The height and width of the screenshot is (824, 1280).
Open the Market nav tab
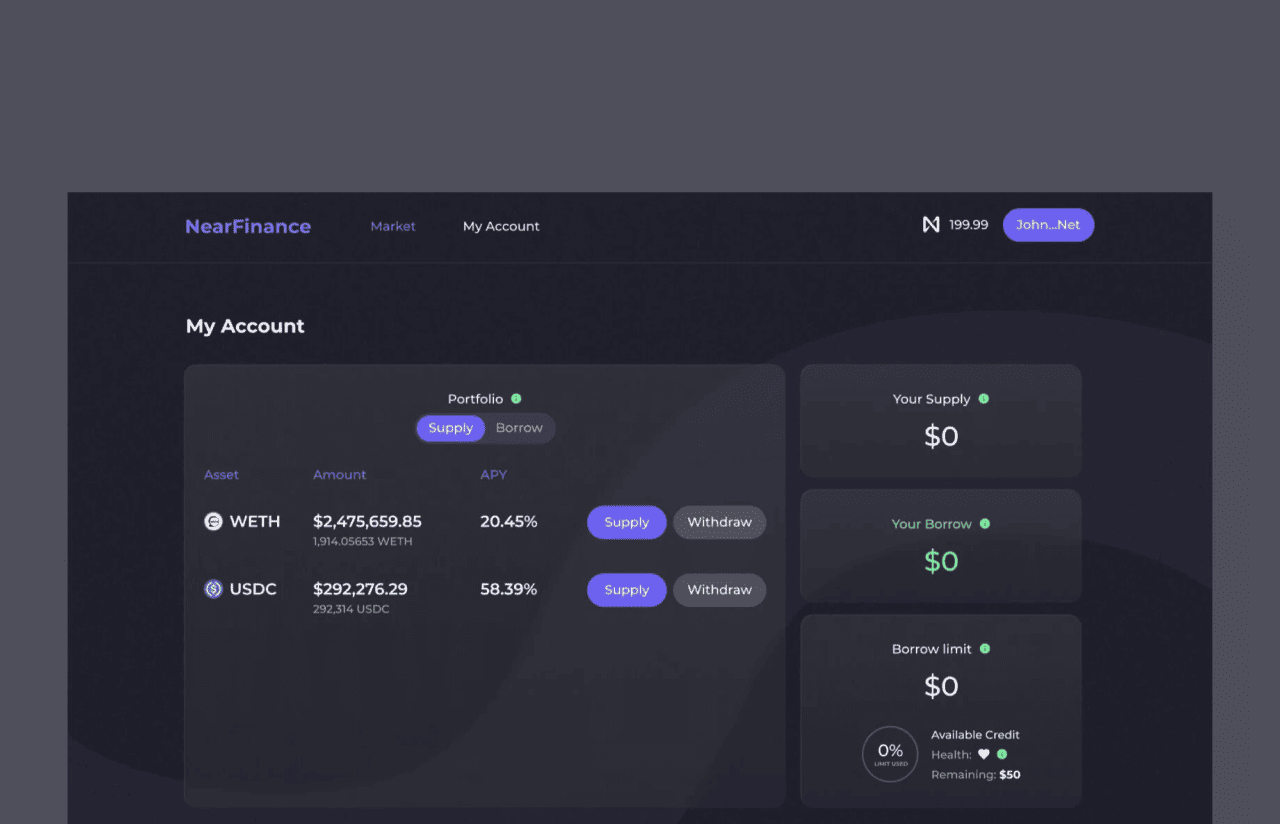coord(393,226)
